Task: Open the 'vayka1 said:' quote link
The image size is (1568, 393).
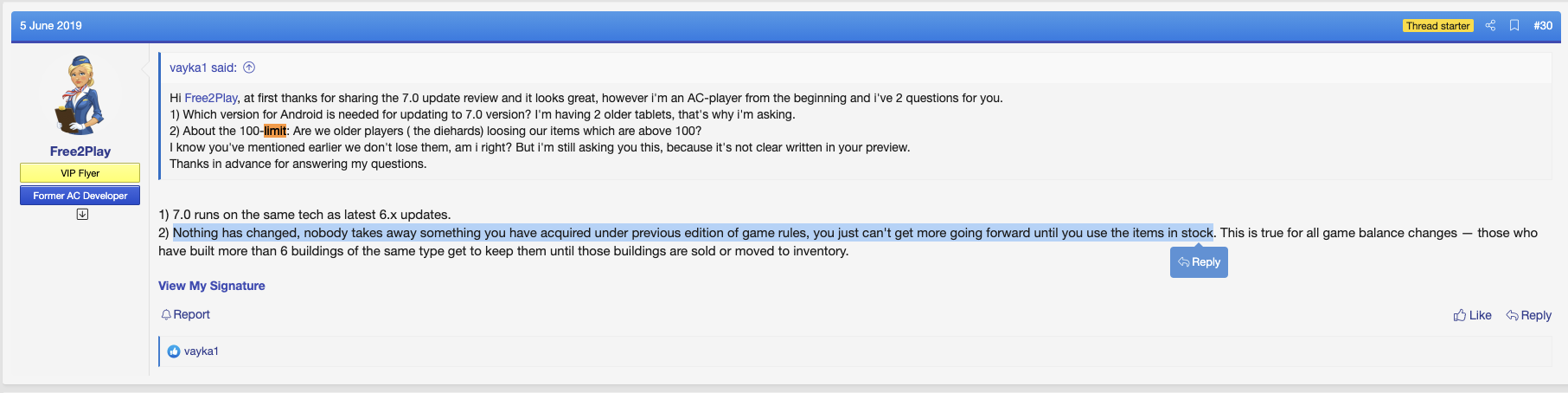Action: [x=203, y=68]
